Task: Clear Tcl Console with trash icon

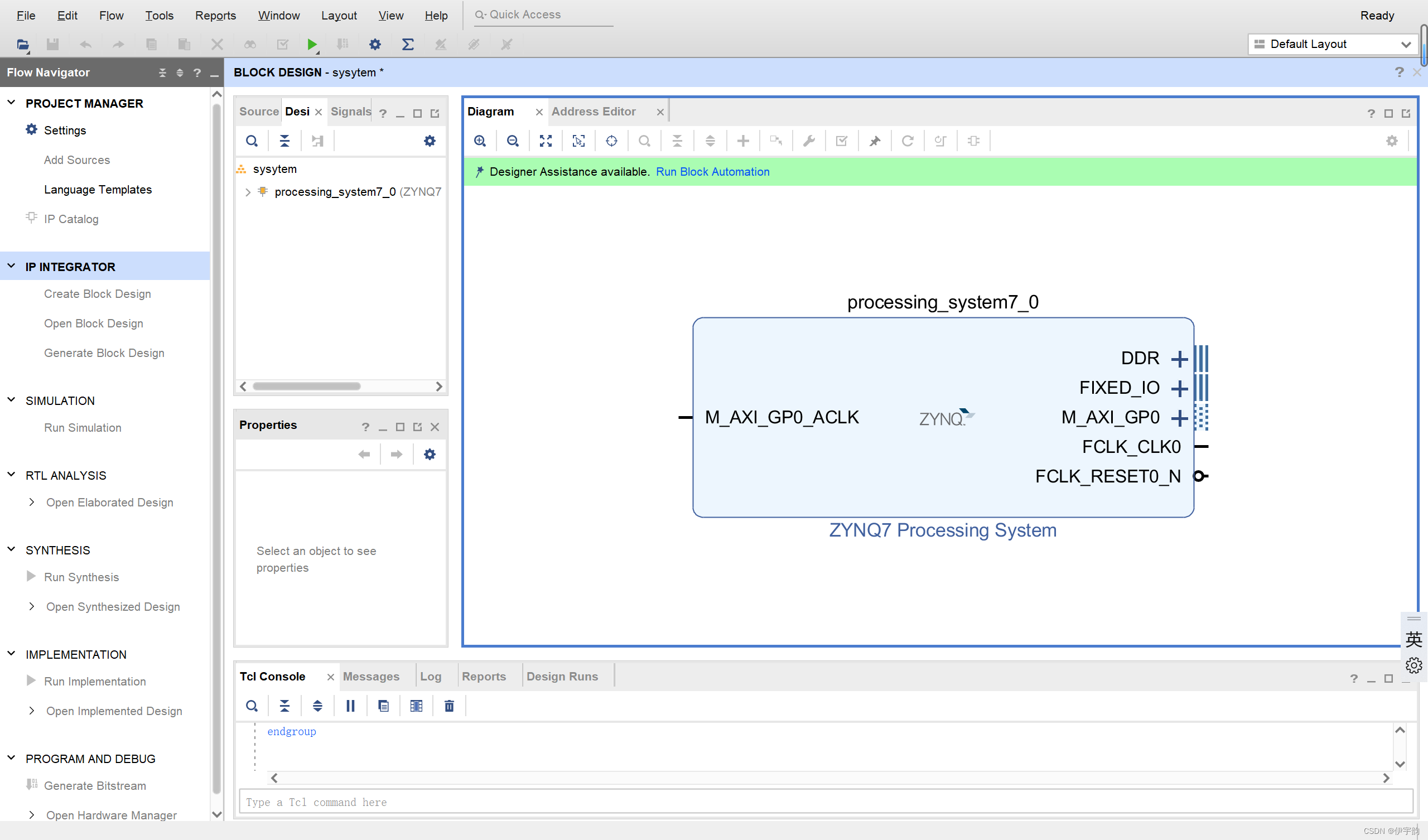Action: [x=449, y=706]
